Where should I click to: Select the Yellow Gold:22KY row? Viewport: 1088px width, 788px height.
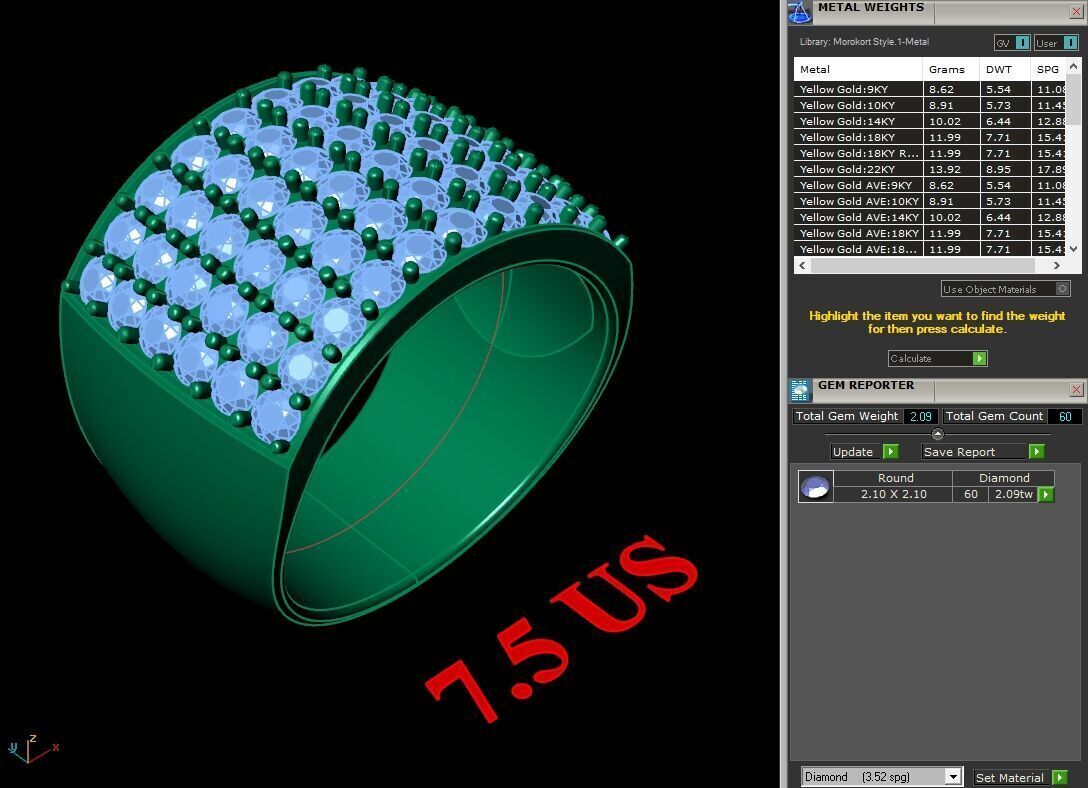[930, 169]
